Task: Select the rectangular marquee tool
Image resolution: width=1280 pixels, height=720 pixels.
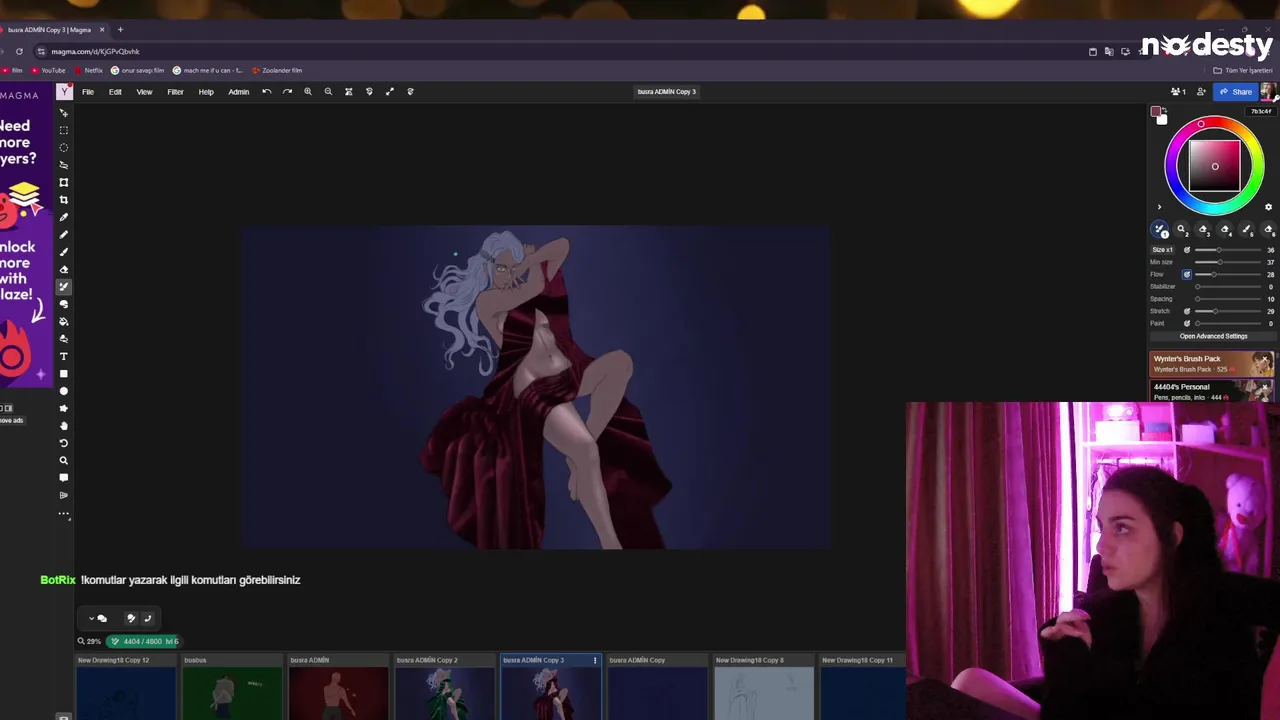Action: [x=64, y=130]
